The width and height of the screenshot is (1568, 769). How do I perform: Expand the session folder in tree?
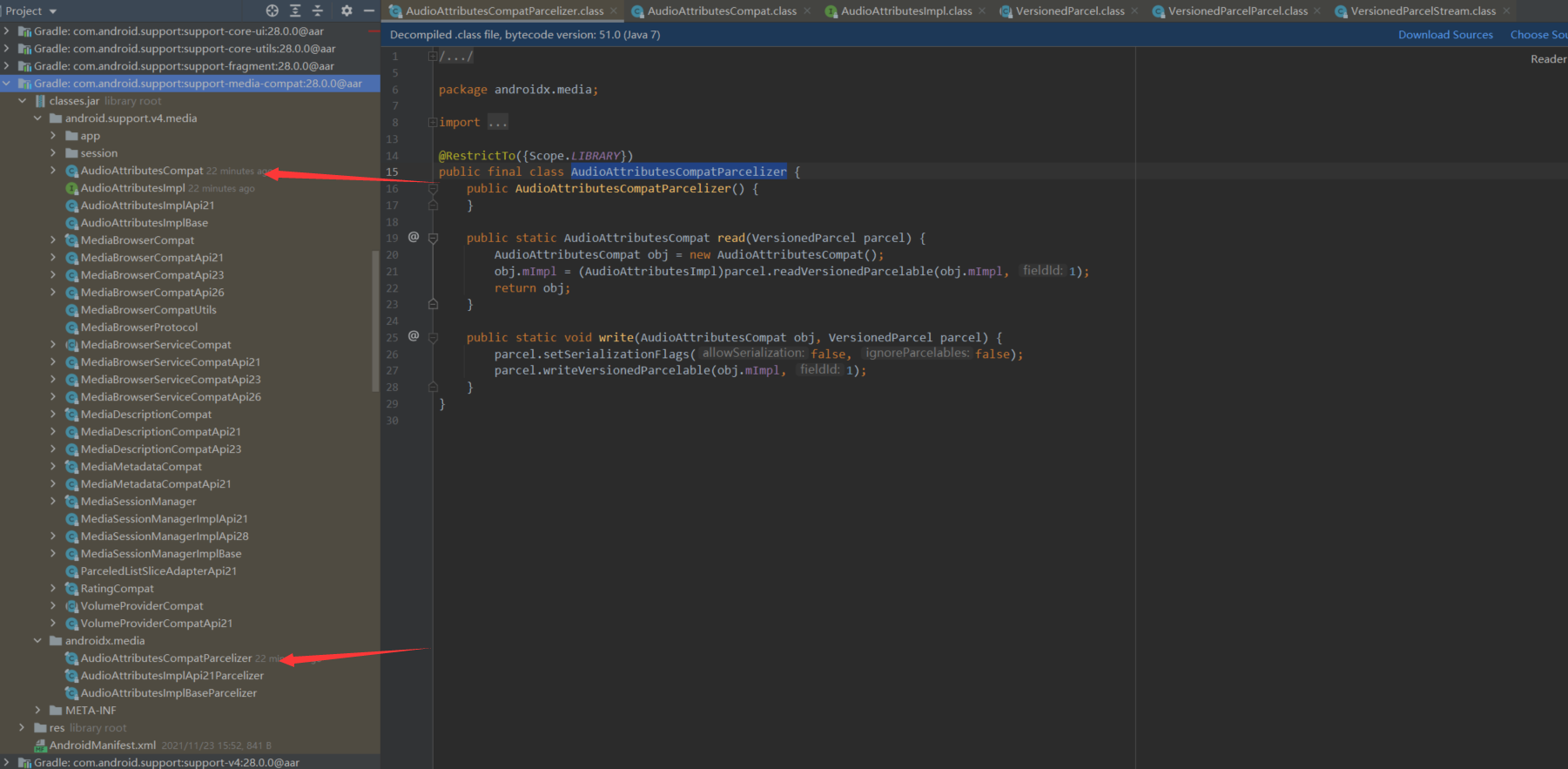(53, 153)
